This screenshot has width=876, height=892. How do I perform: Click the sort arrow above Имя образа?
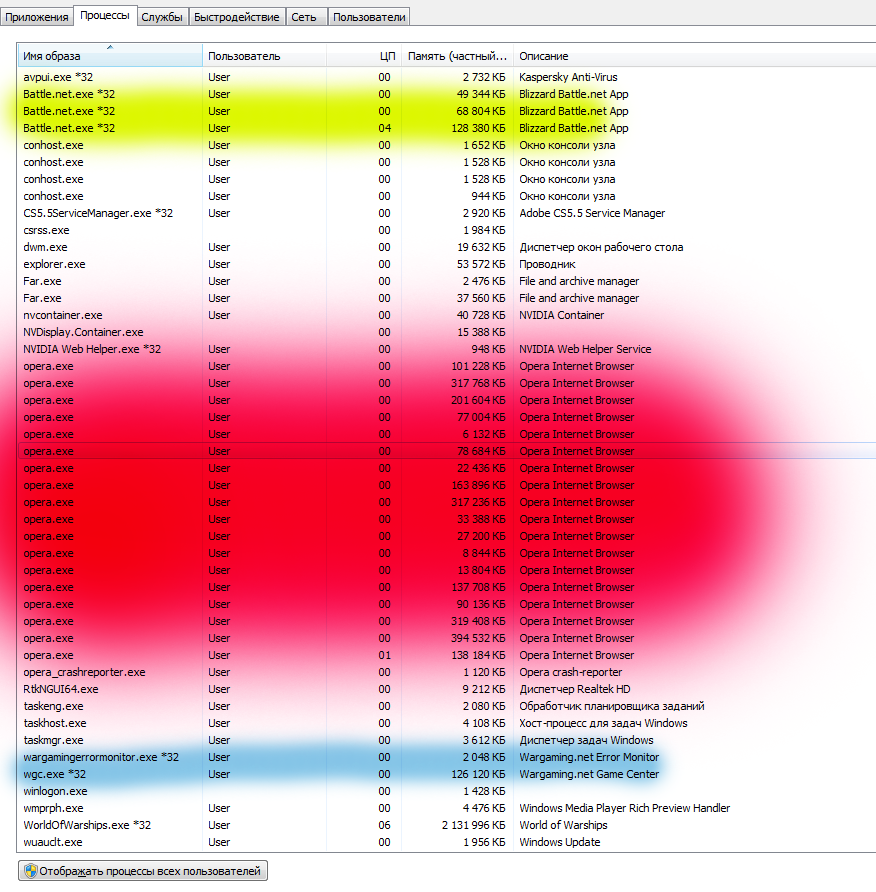(x=110, y=47)
